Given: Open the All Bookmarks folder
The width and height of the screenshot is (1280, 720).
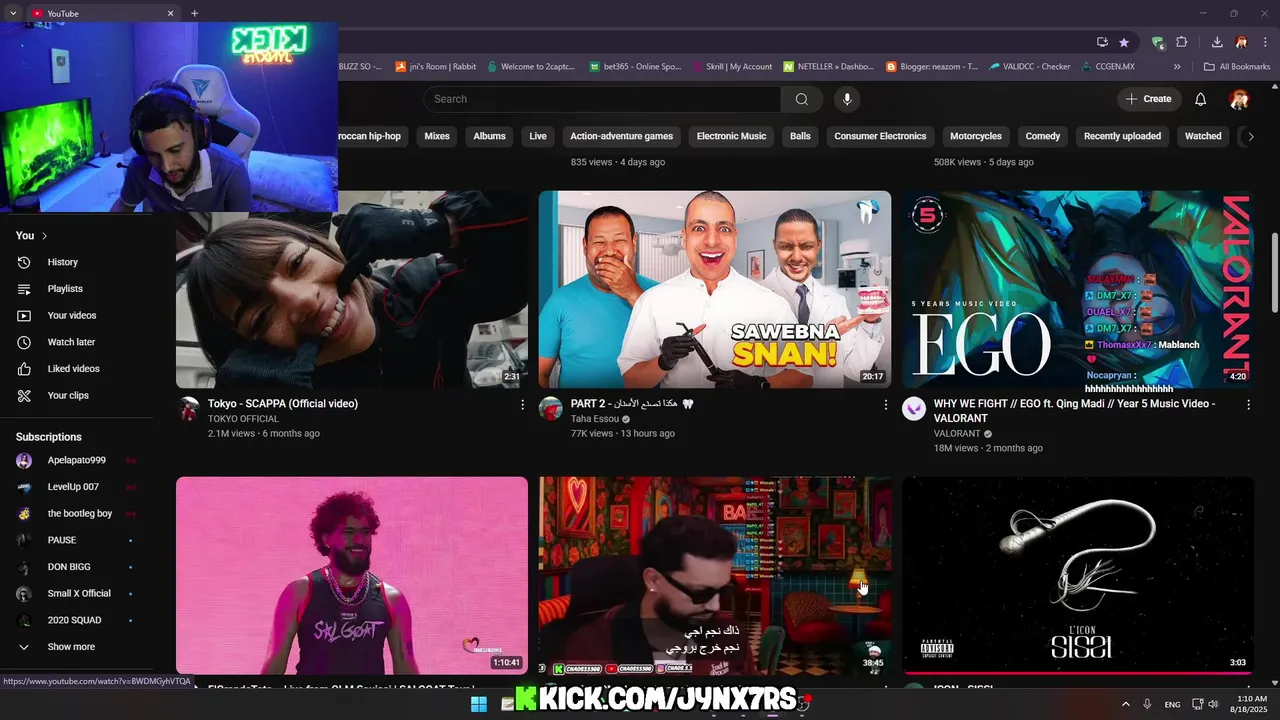Looking at the screenshot, I should click(1237, 67).
